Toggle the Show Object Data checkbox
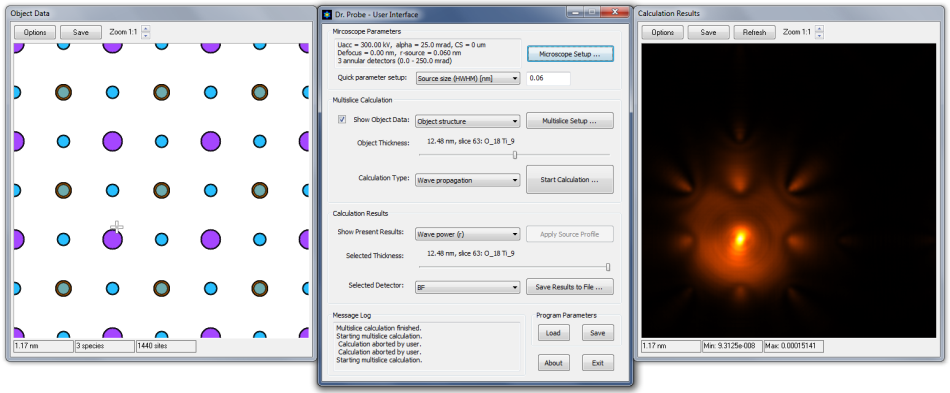This screenshot has height=393, width=950. click(x=342, y=120)
